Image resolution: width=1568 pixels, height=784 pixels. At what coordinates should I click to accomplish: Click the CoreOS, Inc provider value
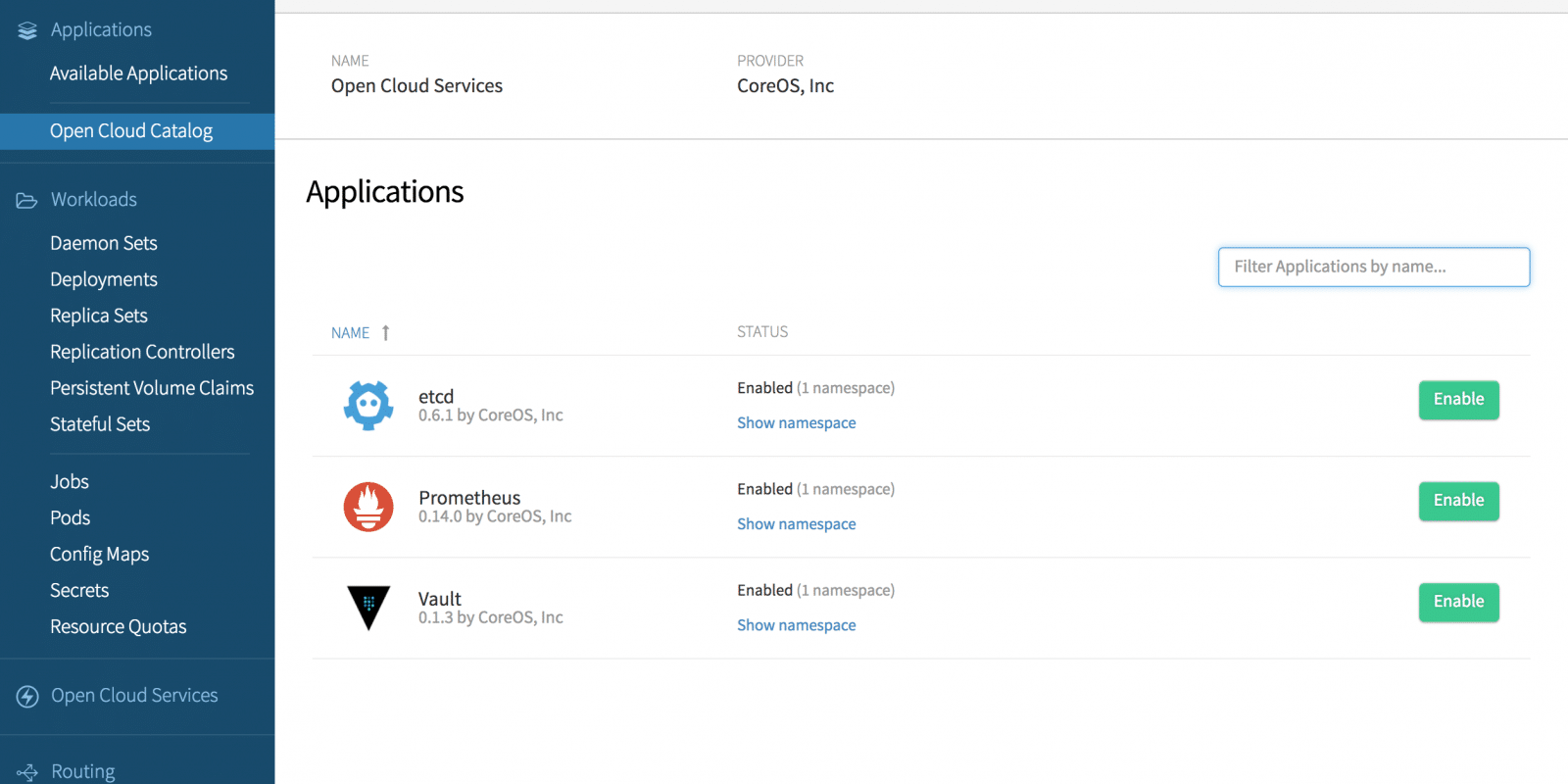tap(785, 86)
